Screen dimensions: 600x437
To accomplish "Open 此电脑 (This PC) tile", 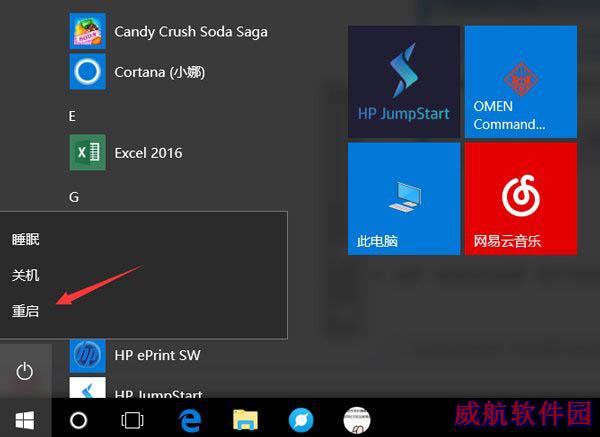I will pos(404,199).
